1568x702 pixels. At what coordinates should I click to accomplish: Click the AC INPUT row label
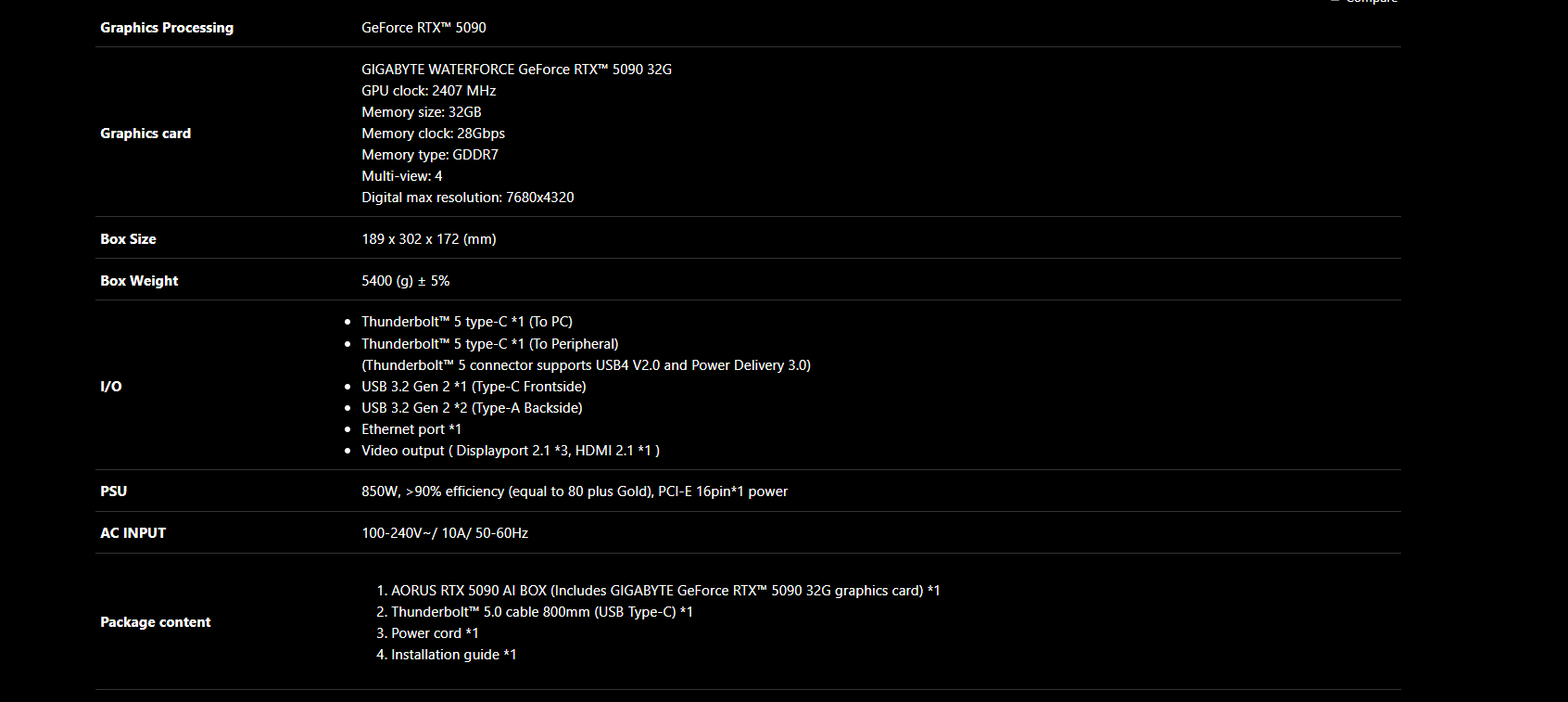133,533
